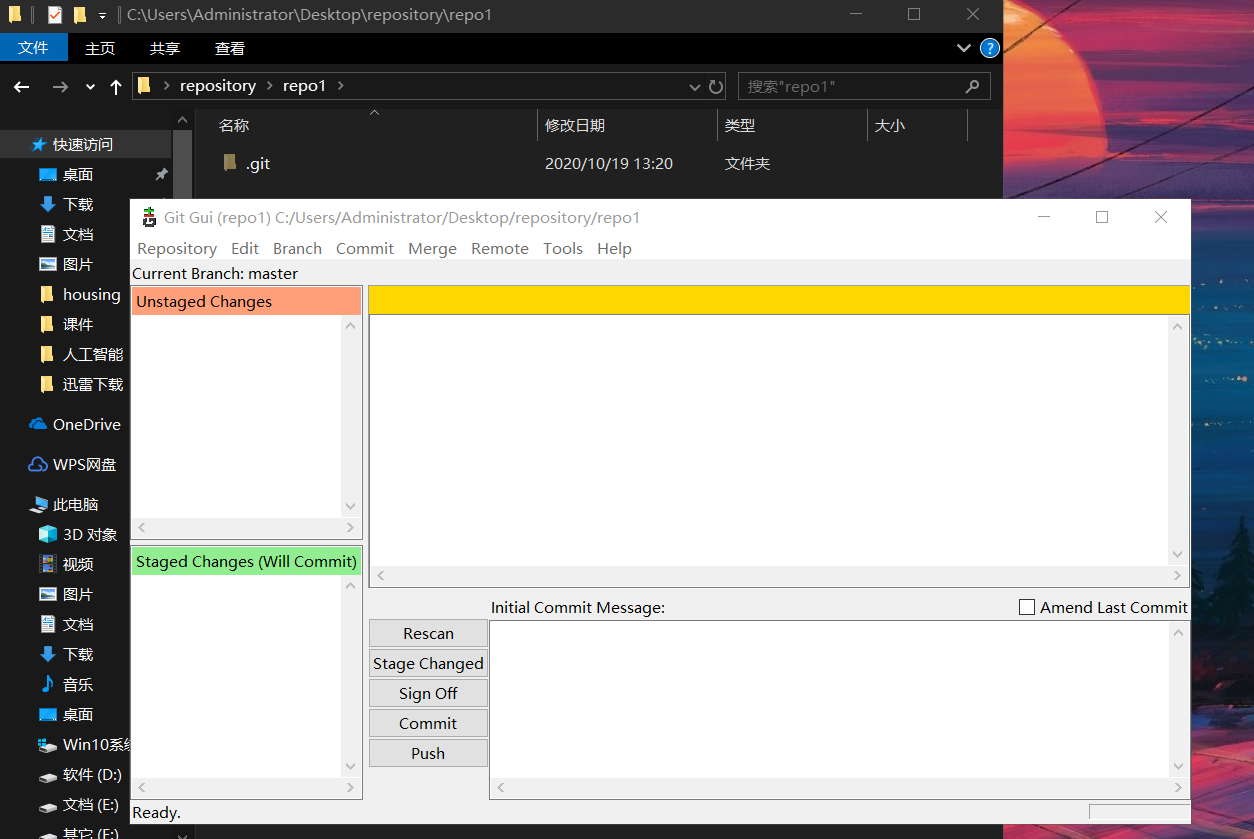The image size is (1254, 839).
Task: Click the repository segment in the address bar
Action: (x=218, y=86)
